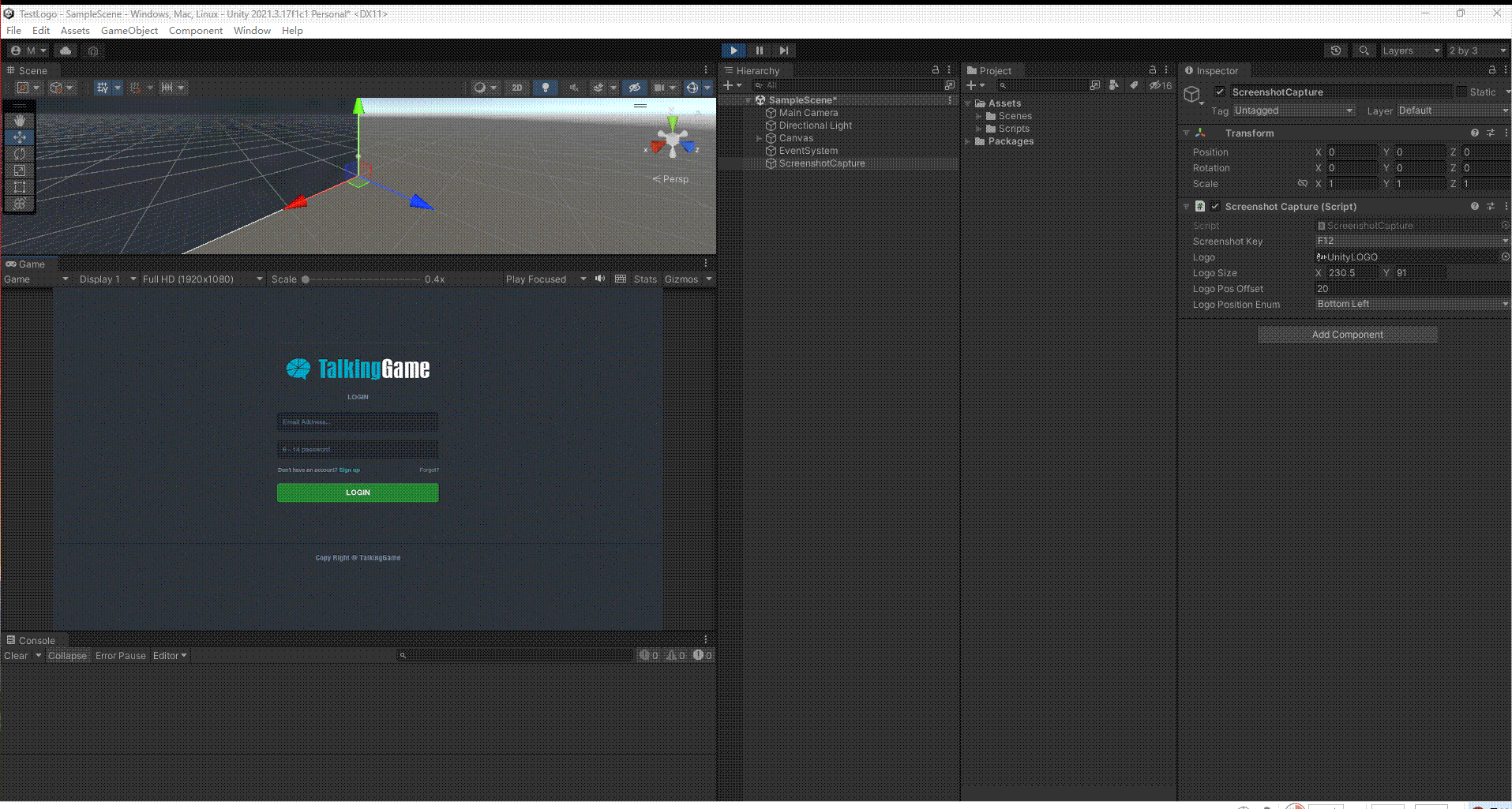Viewport: 1512px width, 809px height.
Task: Click Clear in the Console panel
Action: tap(17, 655)
